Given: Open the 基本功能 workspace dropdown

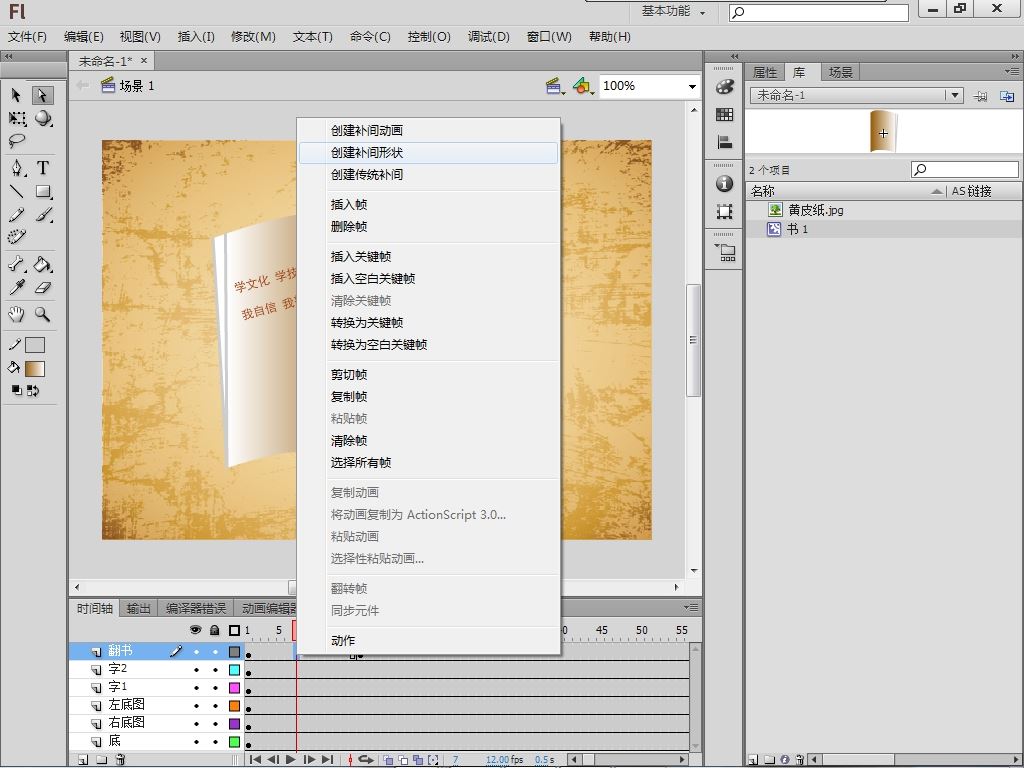Looking at the screenshot, I should [674, 12].
